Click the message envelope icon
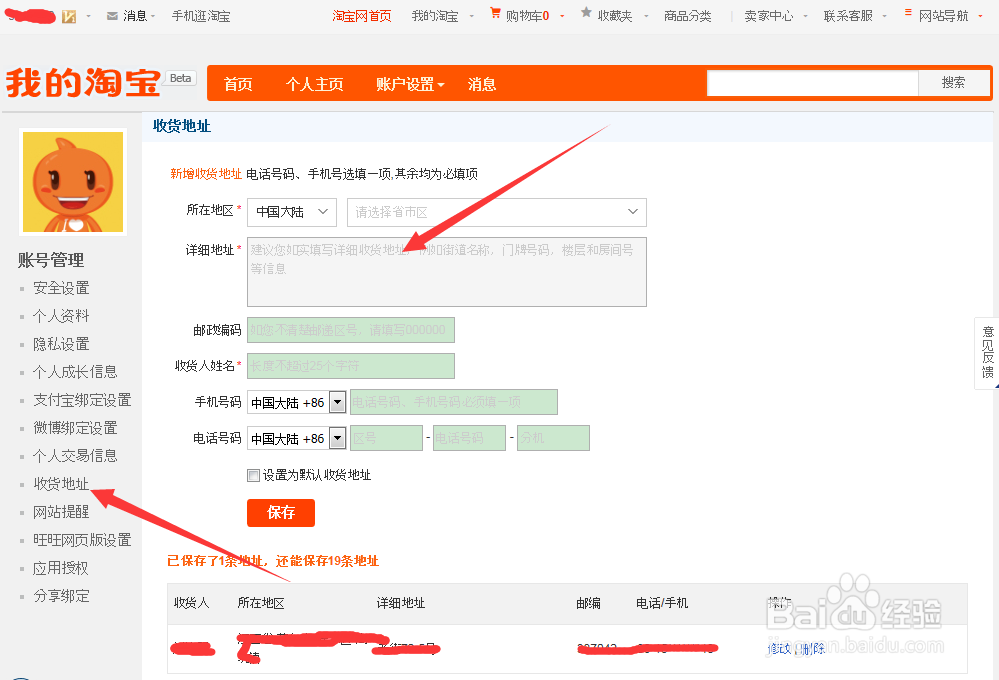Viewport: 999px width, 680px height. click(112, 16)
